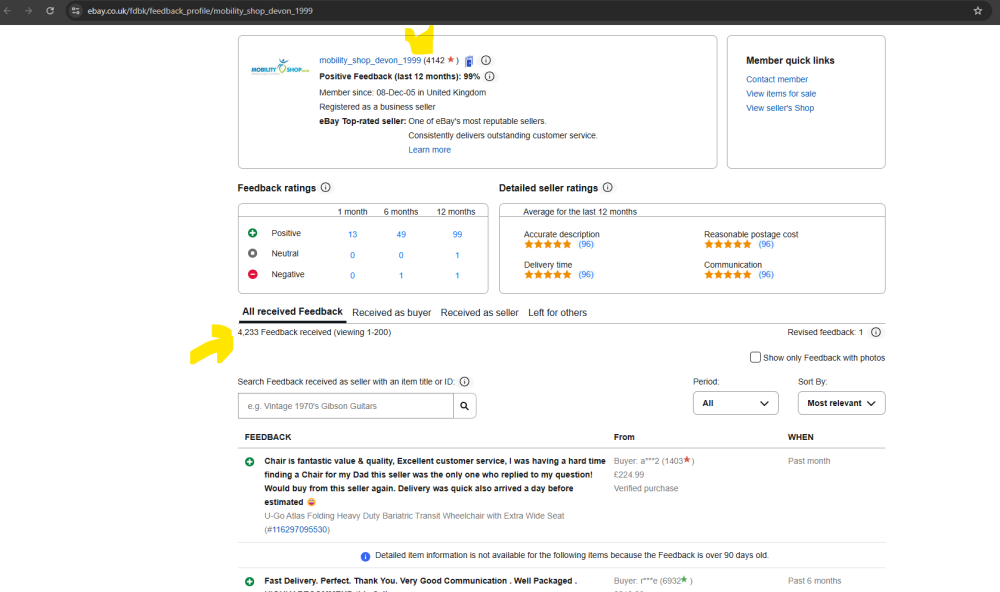Click the red Negative minus icon
The width and height of the screenshot is (1000, 592).
point(253,274)
